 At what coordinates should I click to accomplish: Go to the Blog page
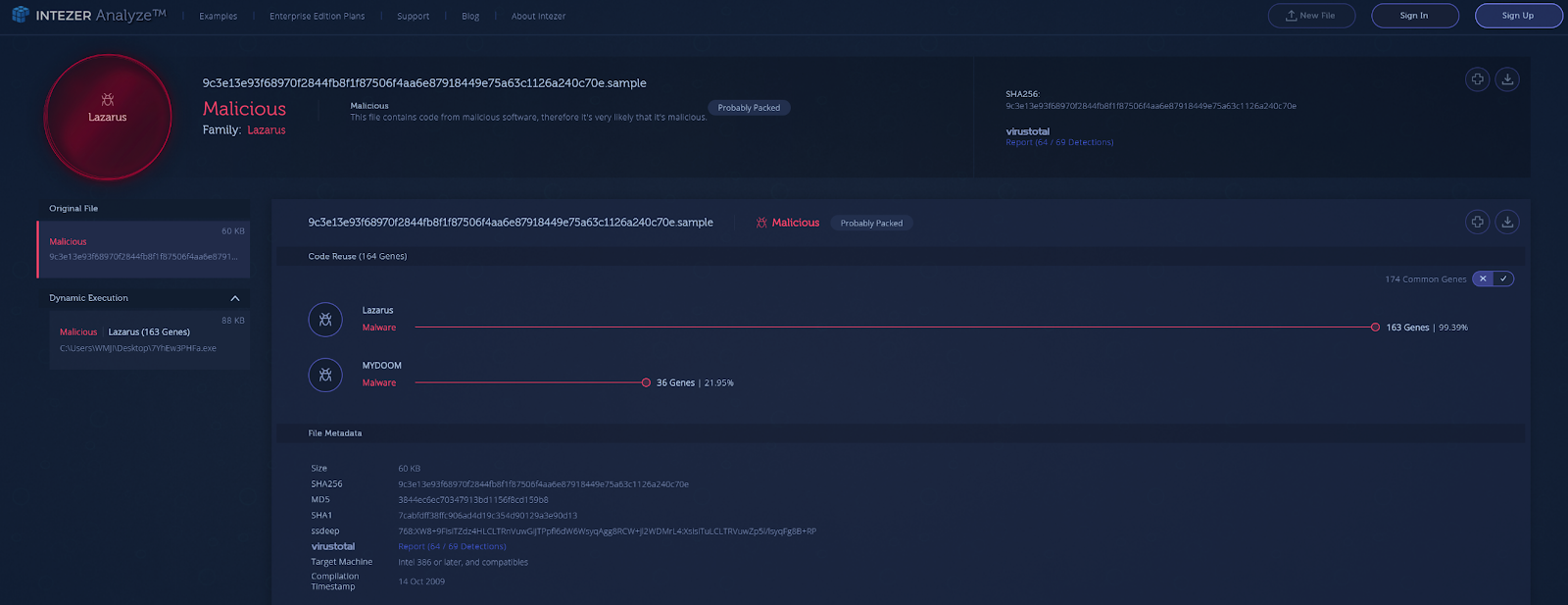coord(470,17)
